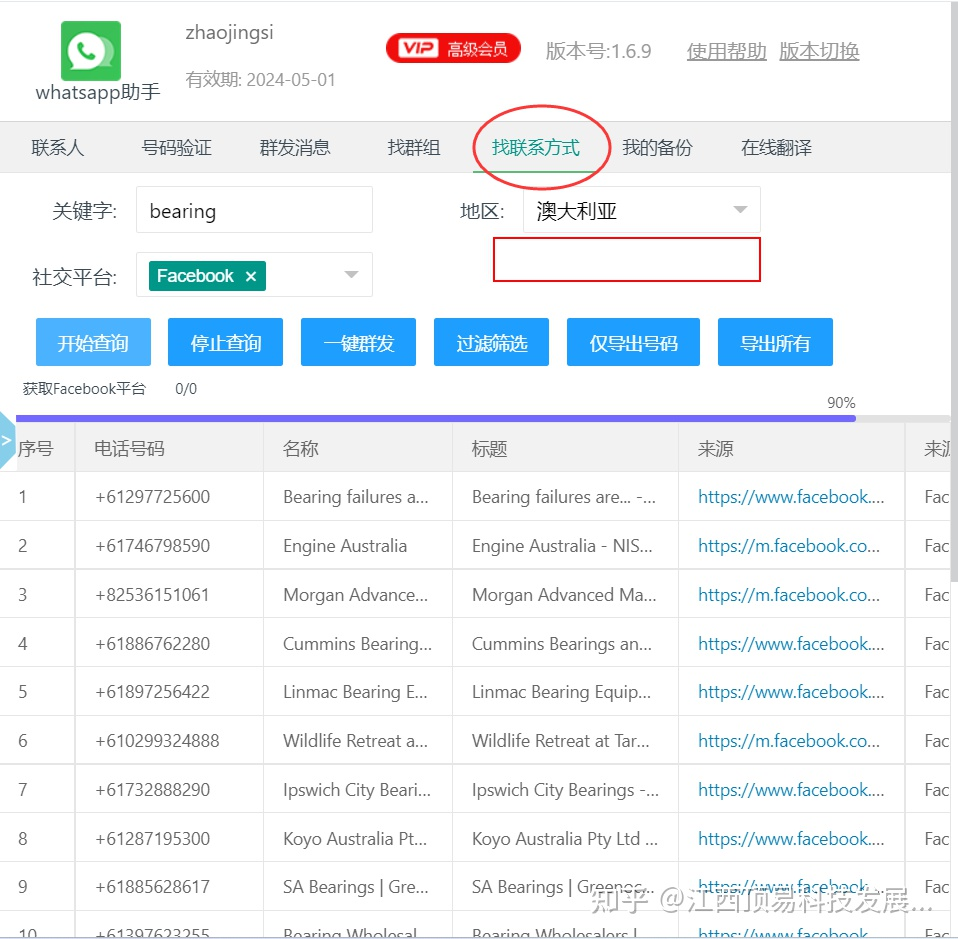Open the Facebook link in row 1

tap(791, 497)
